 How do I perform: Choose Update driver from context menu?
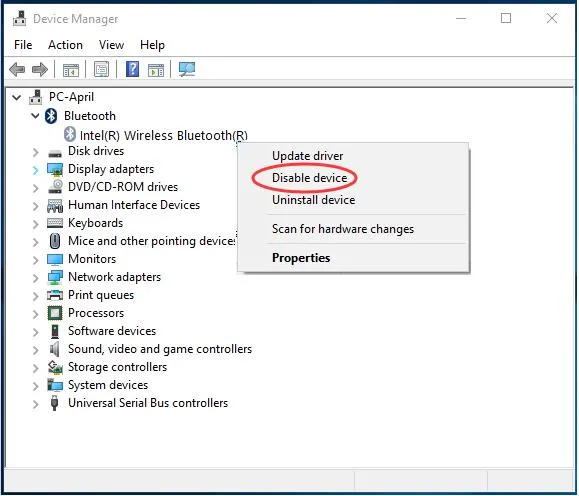click(308, 155)
